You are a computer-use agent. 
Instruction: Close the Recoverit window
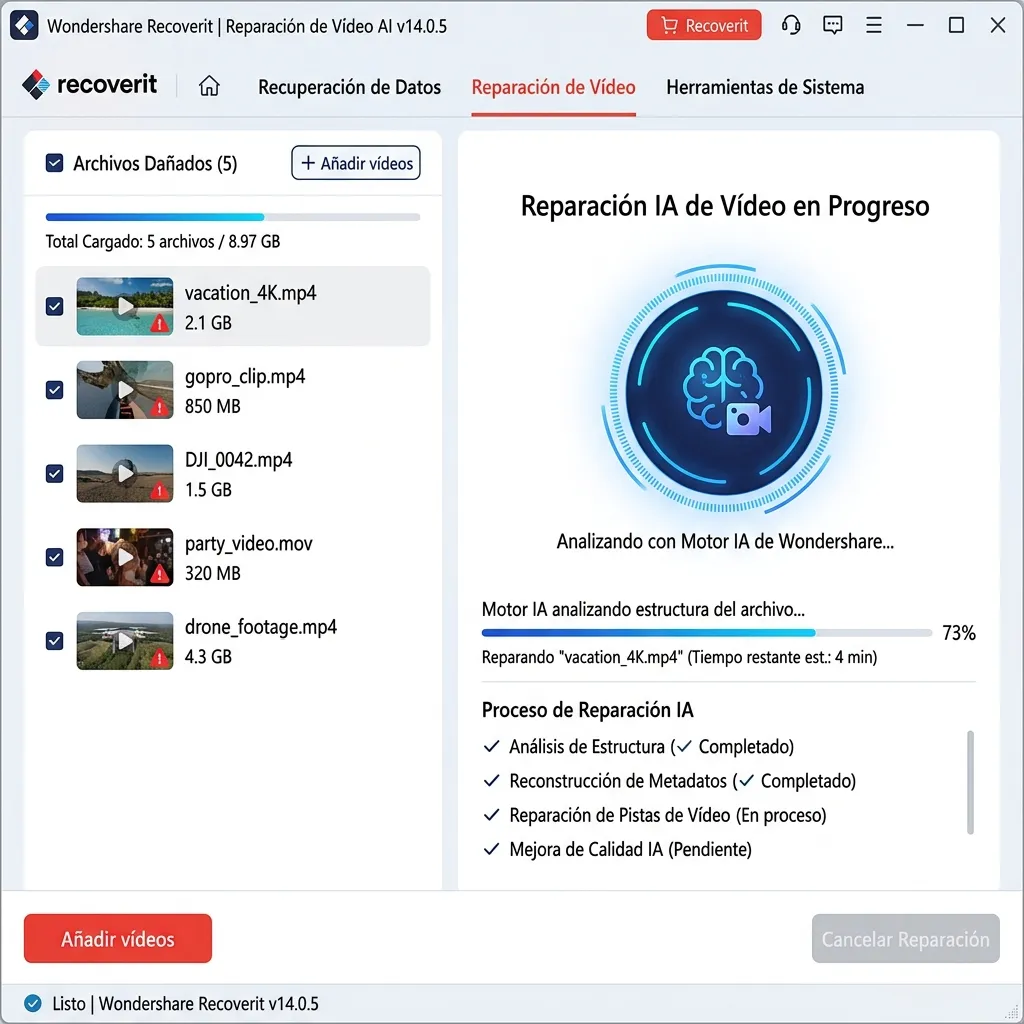pos(998,25)
